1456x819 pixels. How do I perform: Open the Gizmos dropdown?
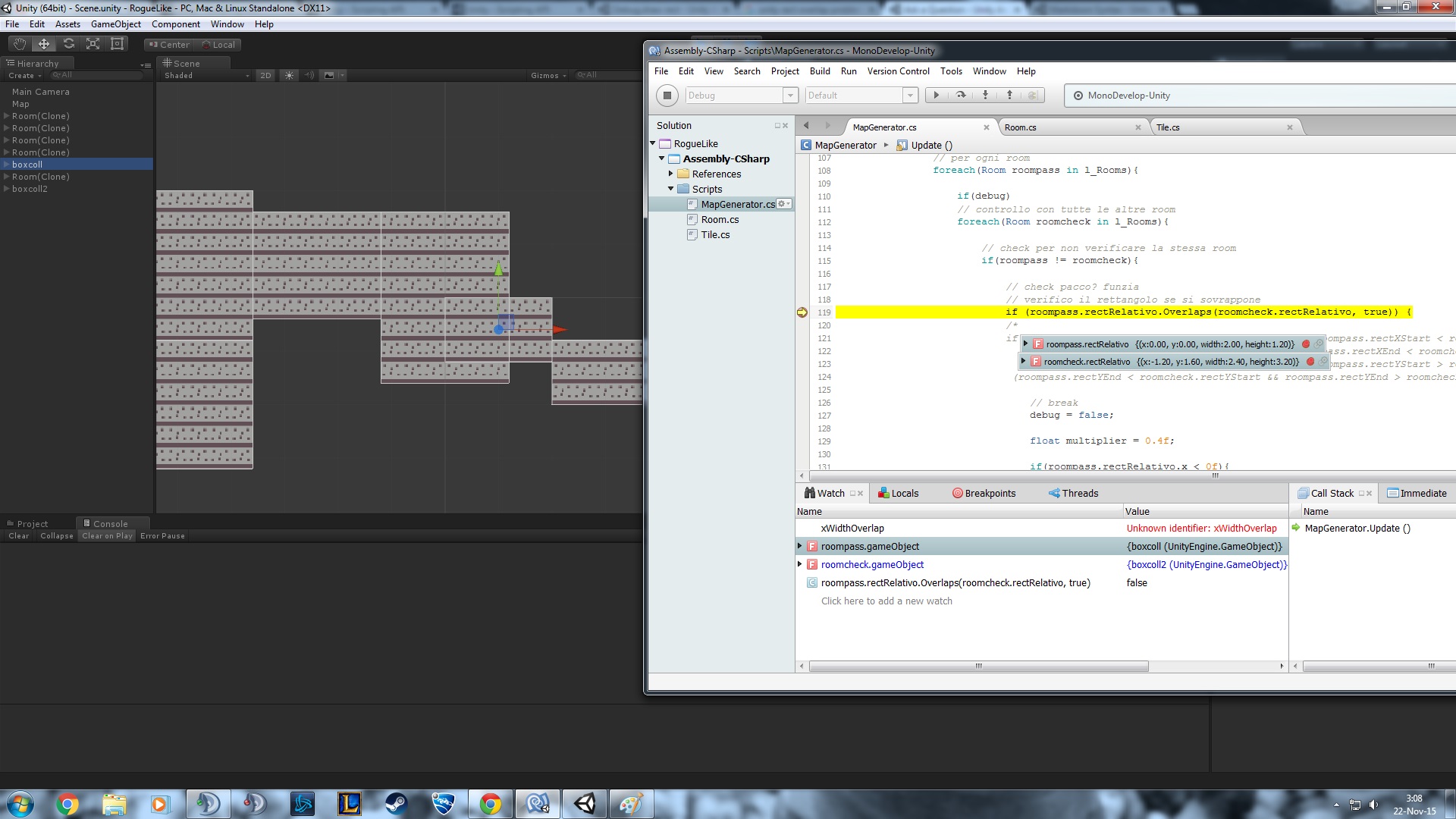548,75
